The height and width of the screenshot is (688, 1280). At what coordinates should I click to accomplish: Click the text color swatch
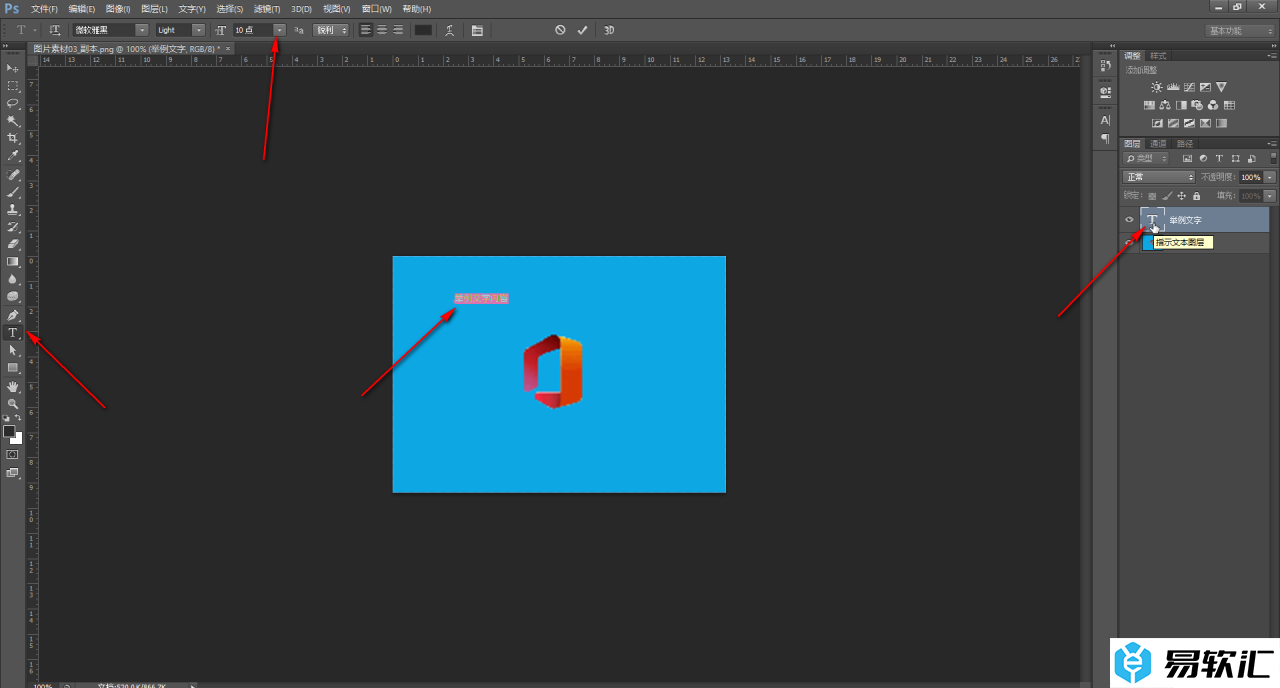(x=423, y=30)
